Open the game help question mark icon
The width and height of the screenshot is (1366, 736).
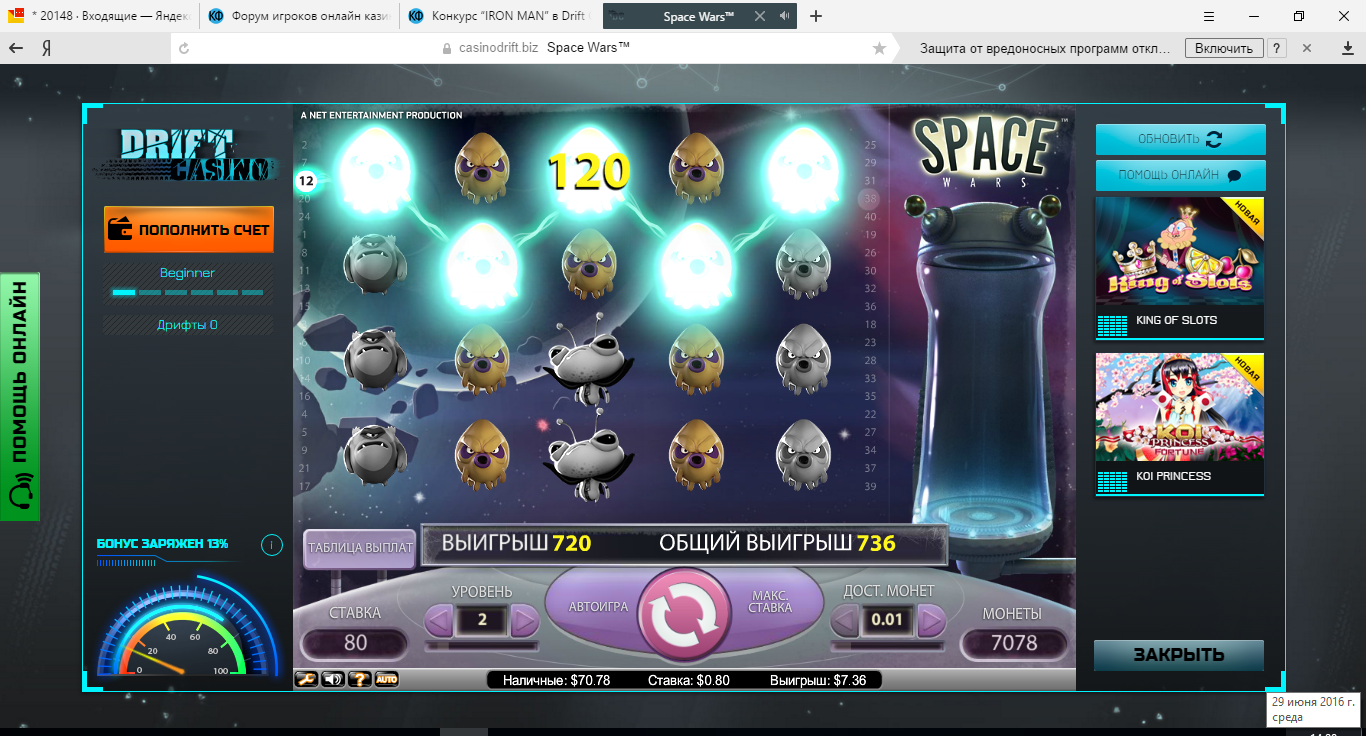[360, 679]
